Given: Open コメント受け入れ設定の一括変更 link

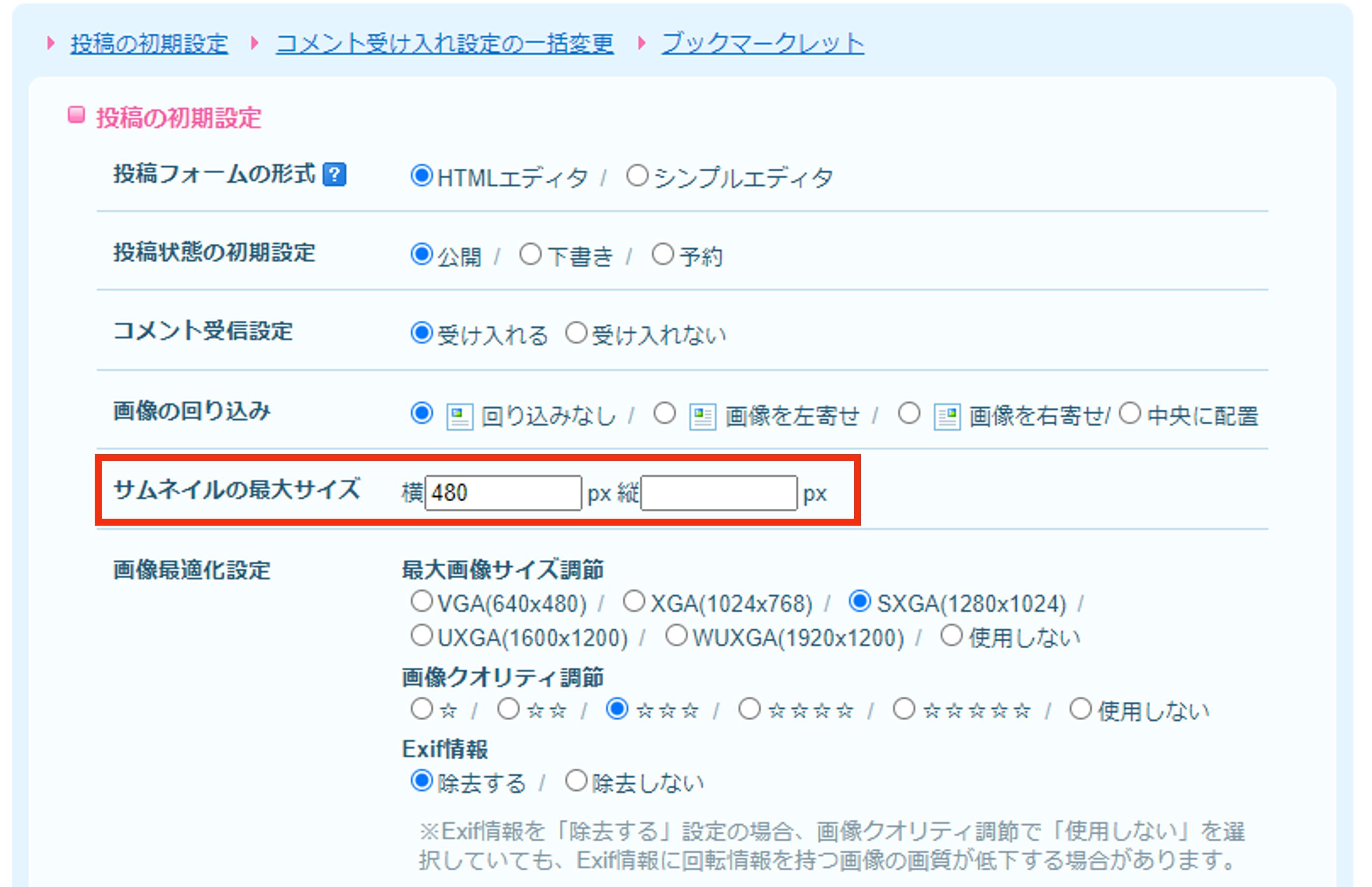Looking at the screenshot, I should [x=445, y=44].
